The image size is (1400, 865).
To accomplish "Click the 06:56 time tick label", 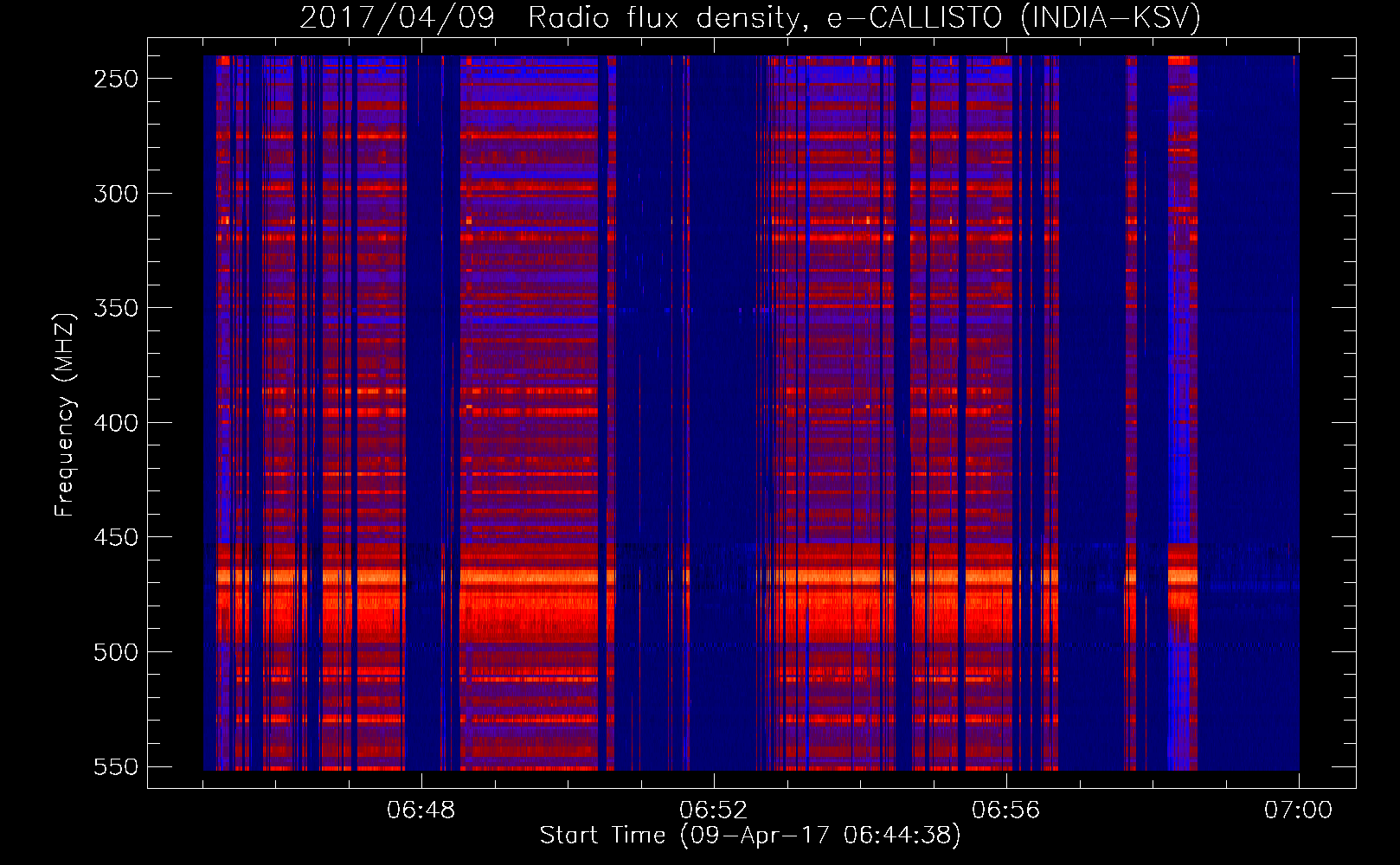I will pos(1005,811).
